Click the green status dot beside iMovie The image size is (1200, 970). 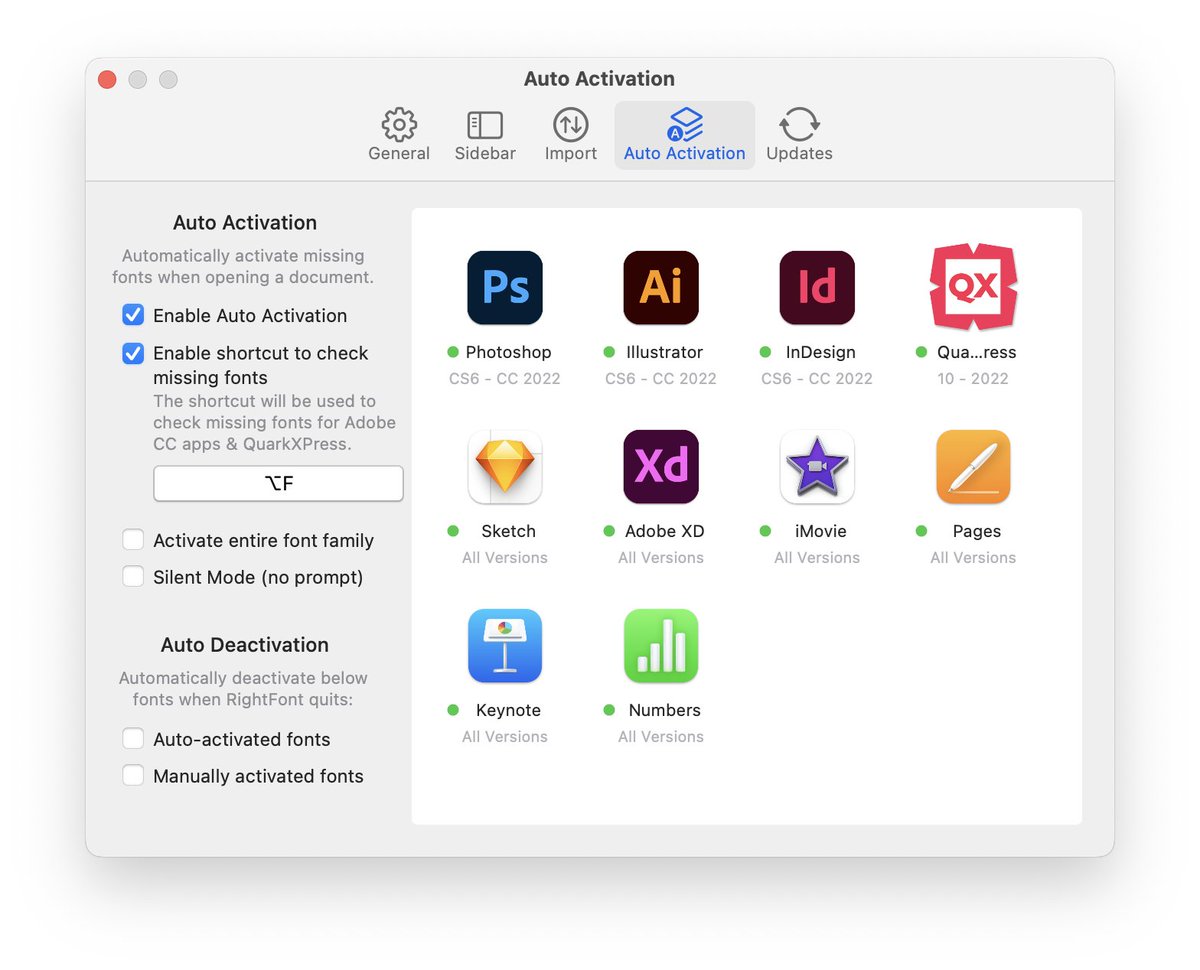tap(765, 531)
